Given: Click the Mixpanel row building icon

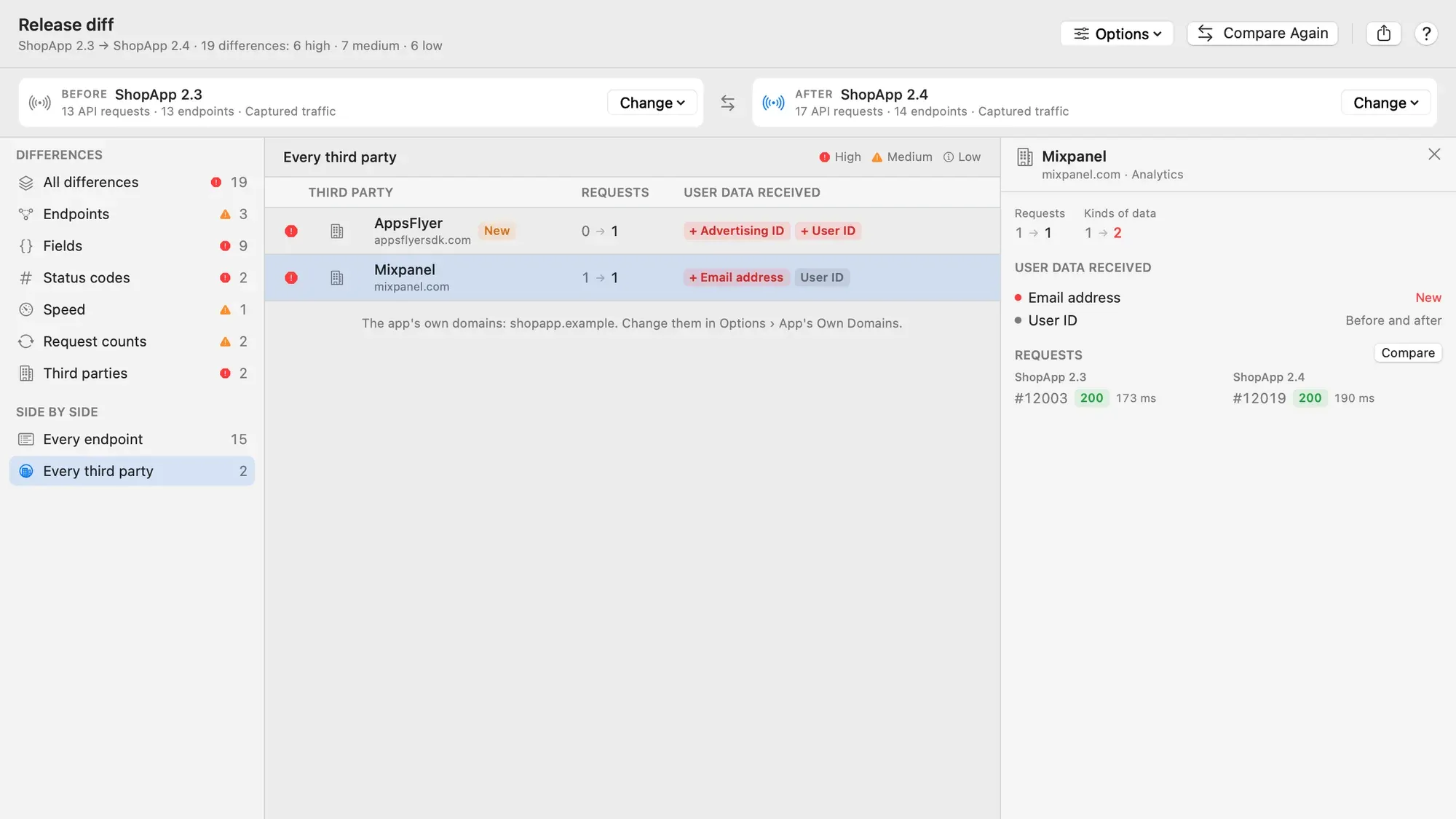Looking at the screenshot, I should 337,278.
